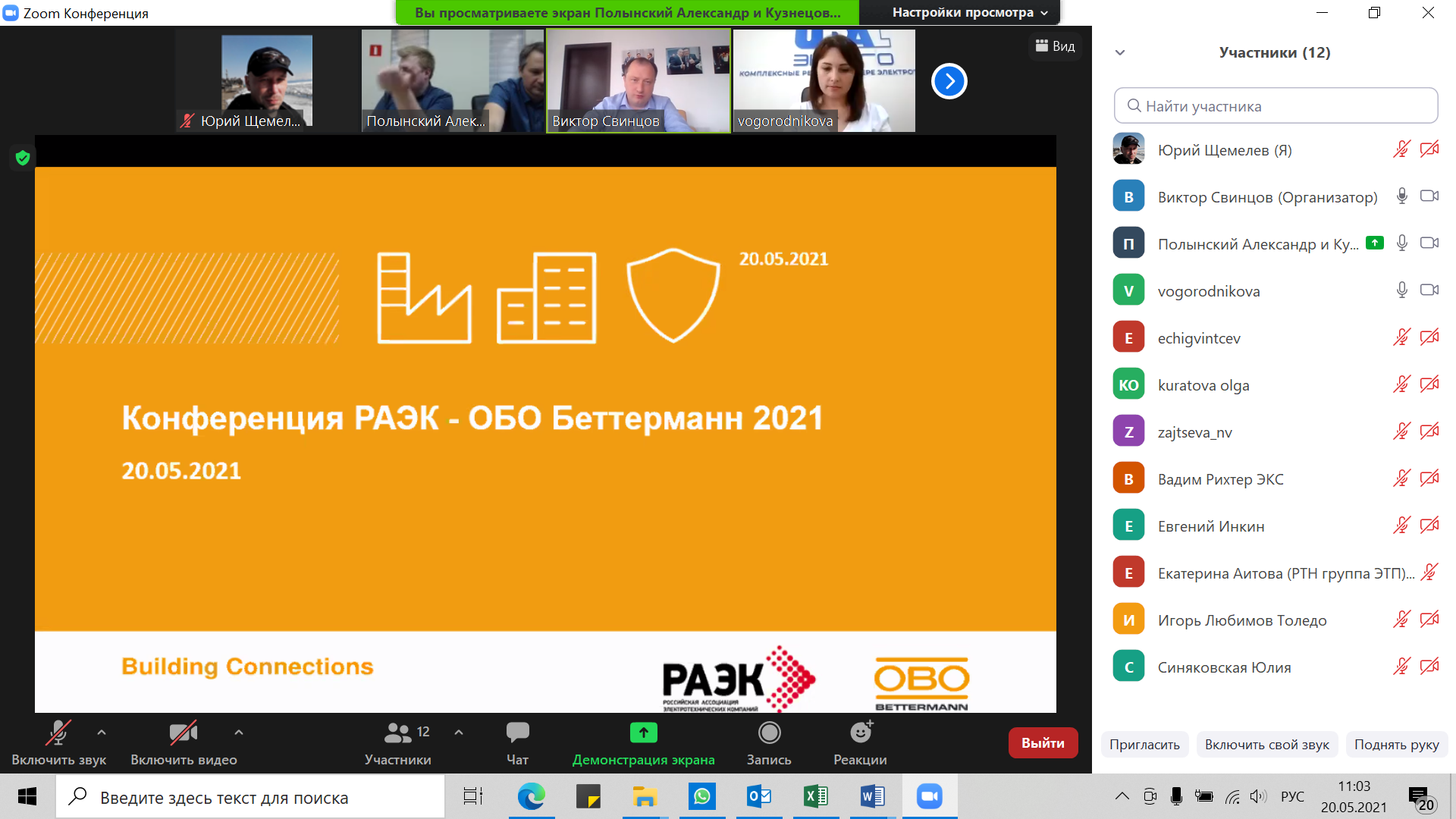
Task: Click the green Демонстрация экрана share icon
Action: tap(643, 733)
